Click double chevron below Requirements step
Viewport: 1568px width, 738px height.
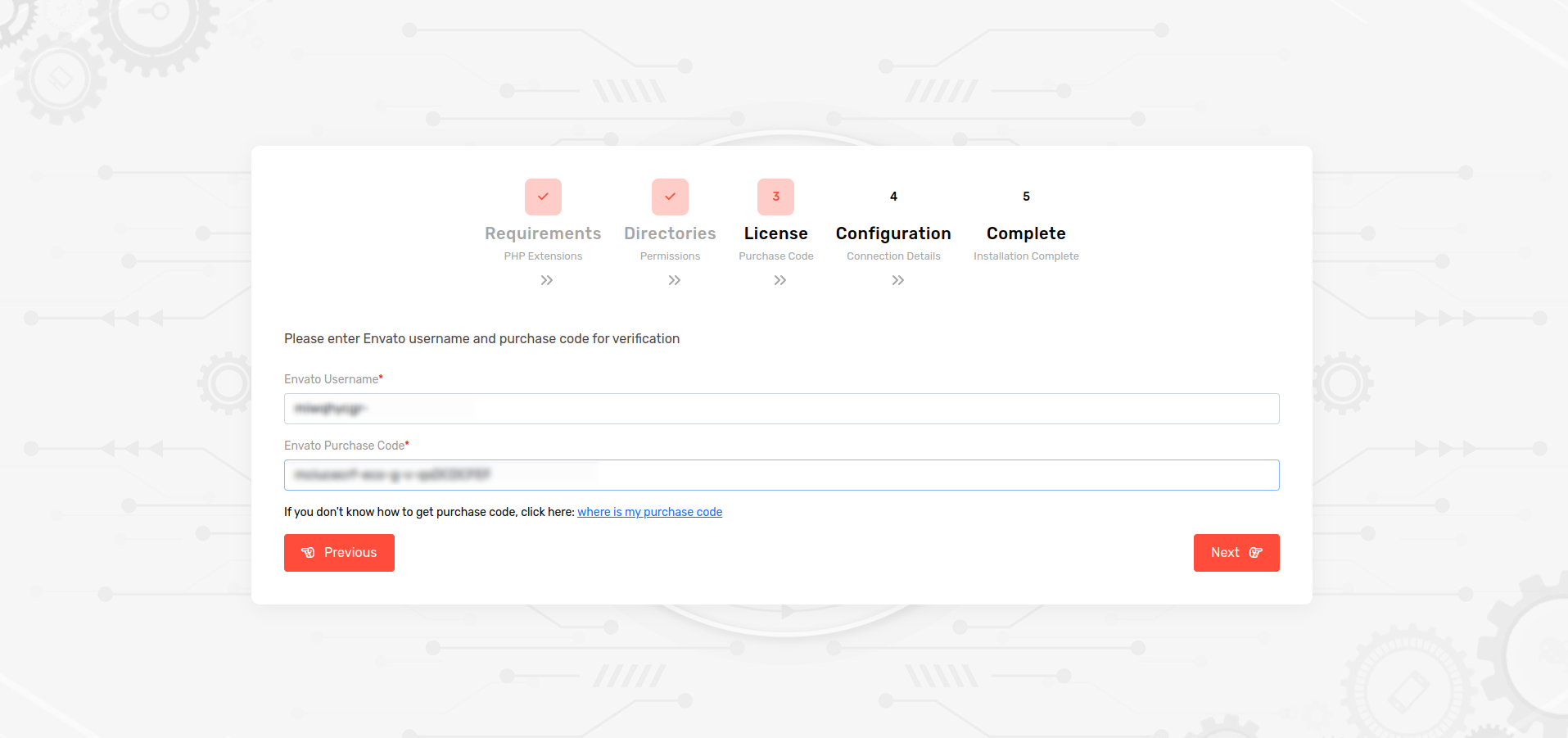pos(547,280)
